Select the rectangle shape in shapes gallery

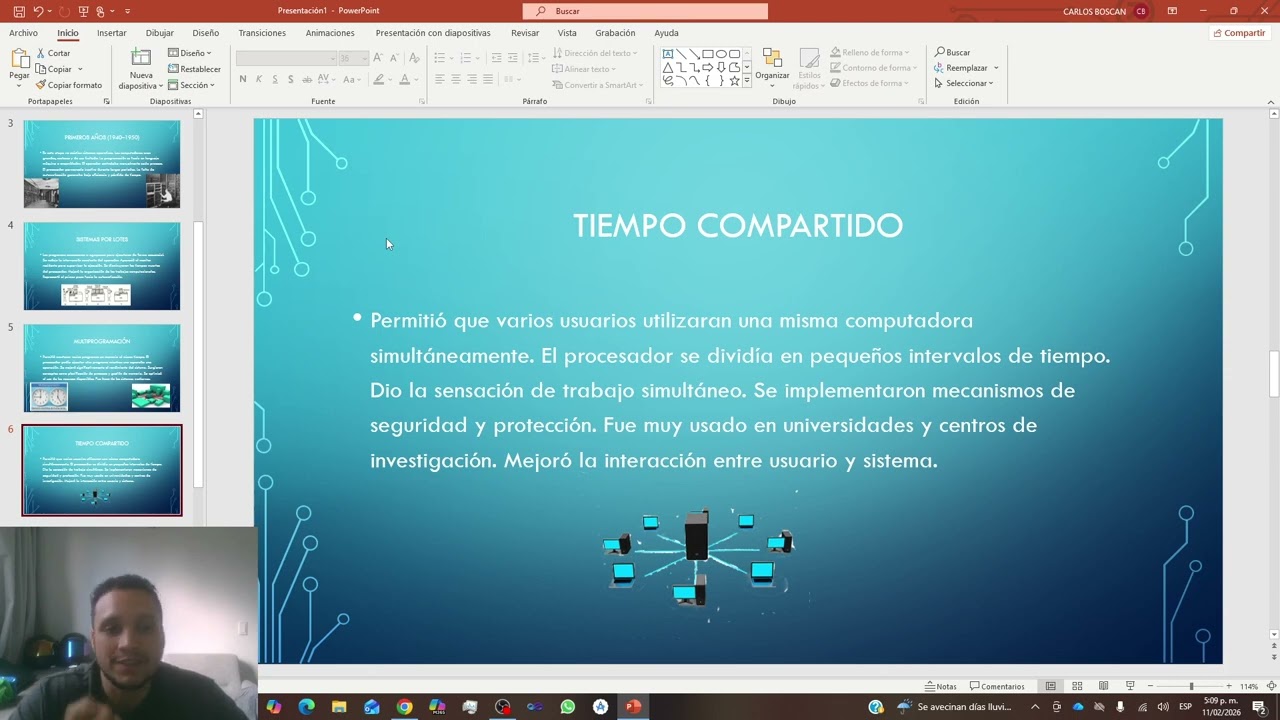[x=708, y=54]
